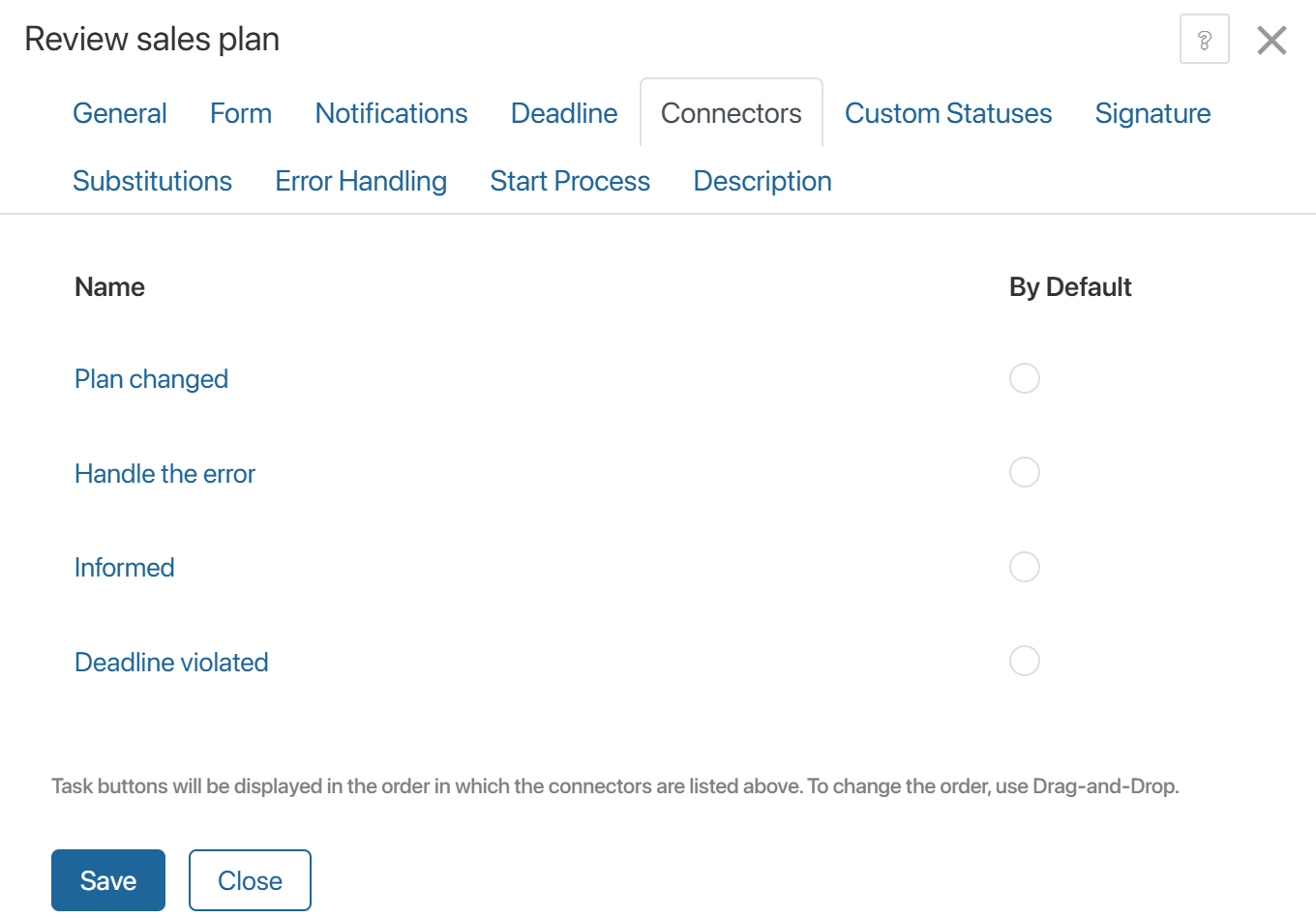1316x918 pixels.
Task: Open the Substitutions tab
Action: click(x=152, y=181)
